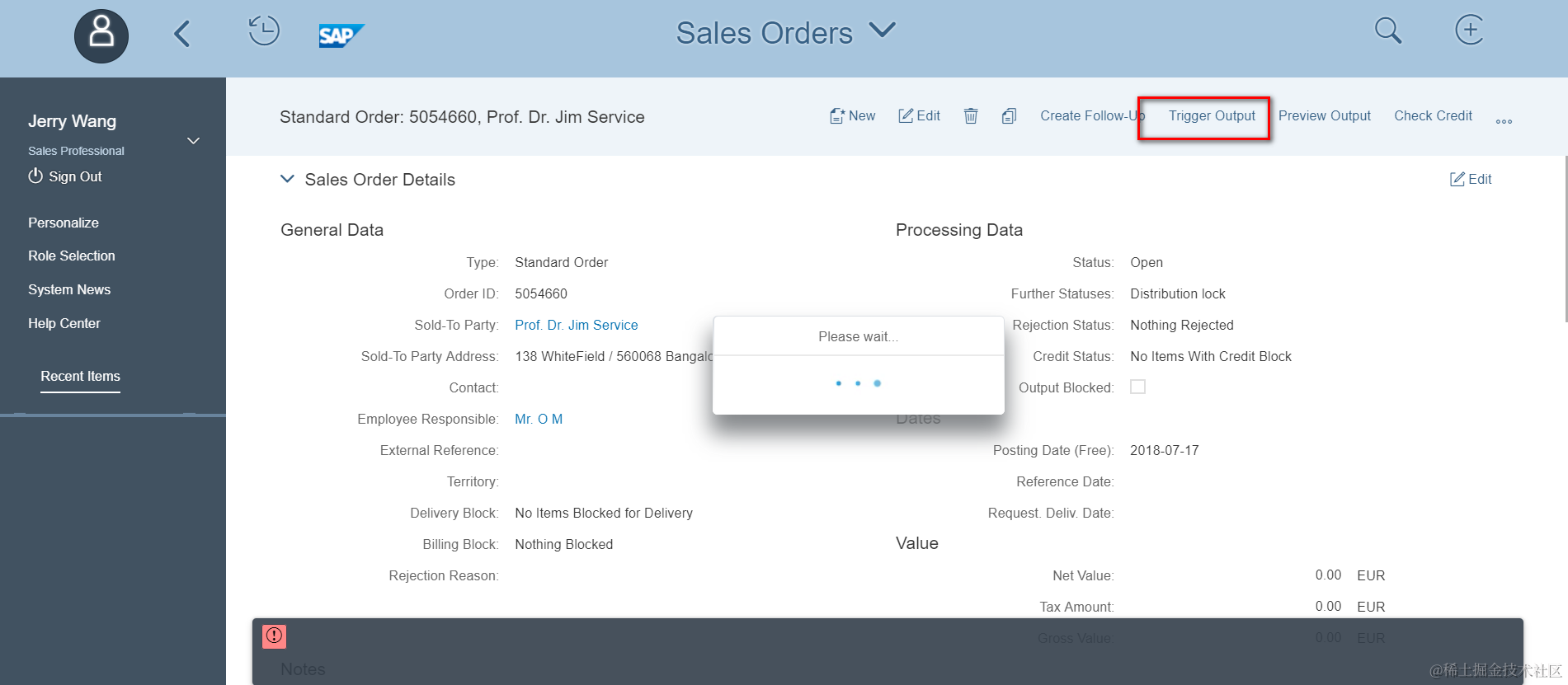Click the Nothing Rejected status text
Image resolution: width=1568 pixels, height=685 pixels.
[1182, 325]
